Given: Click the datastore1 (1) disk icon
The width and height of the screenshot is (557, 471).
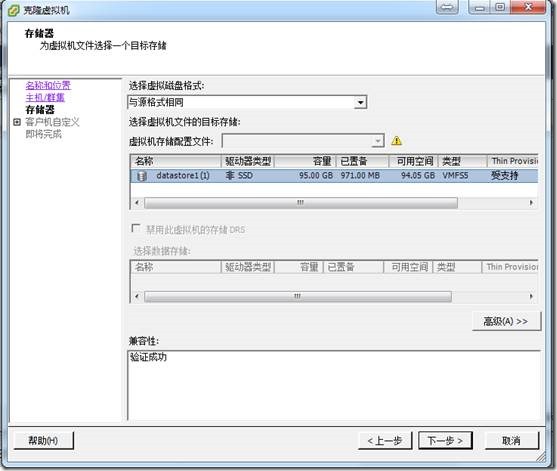Looking at the screenshot, I should coord(142,176).
